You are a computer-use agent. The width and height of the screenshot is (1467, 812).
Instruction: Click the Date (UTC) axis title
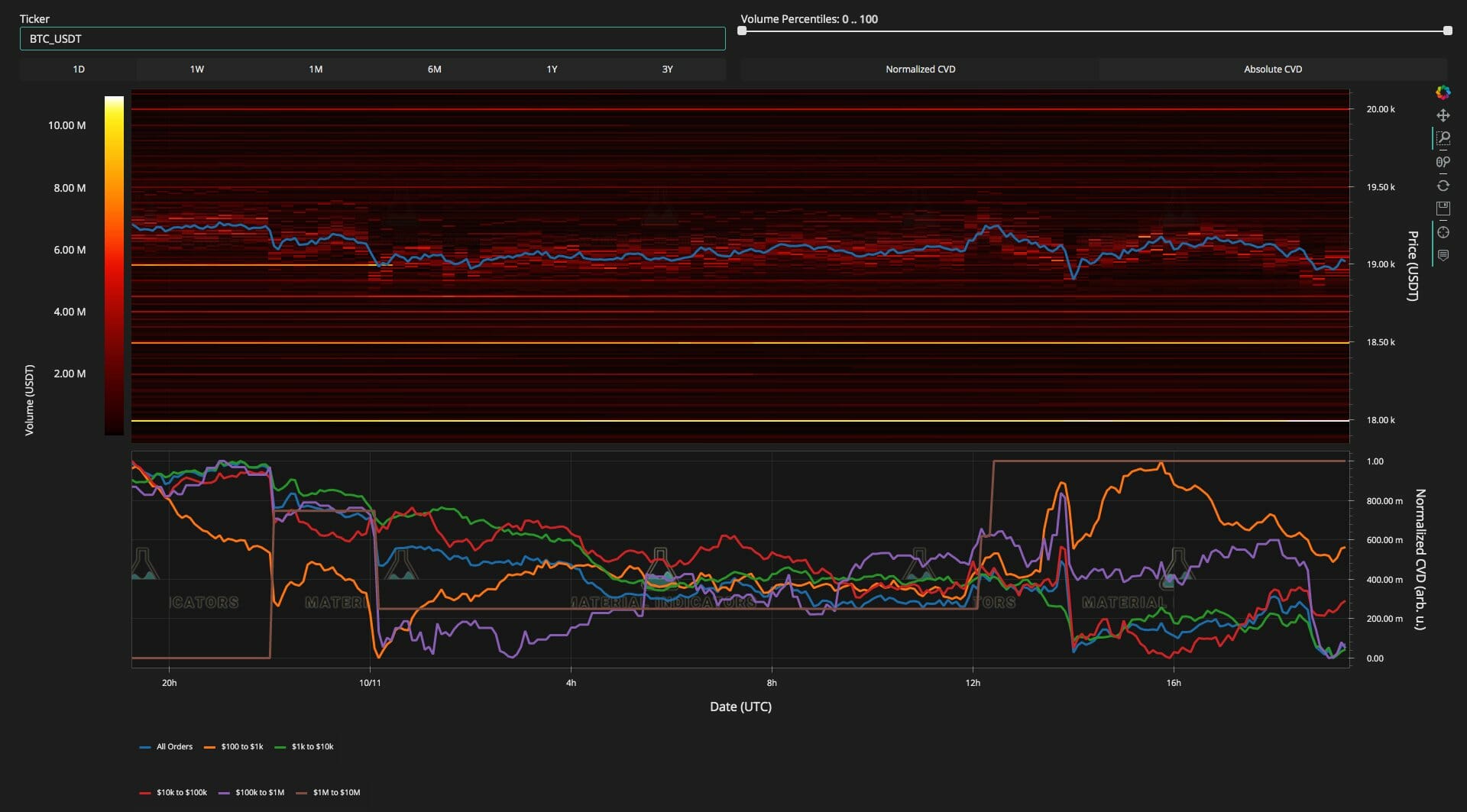740,707
